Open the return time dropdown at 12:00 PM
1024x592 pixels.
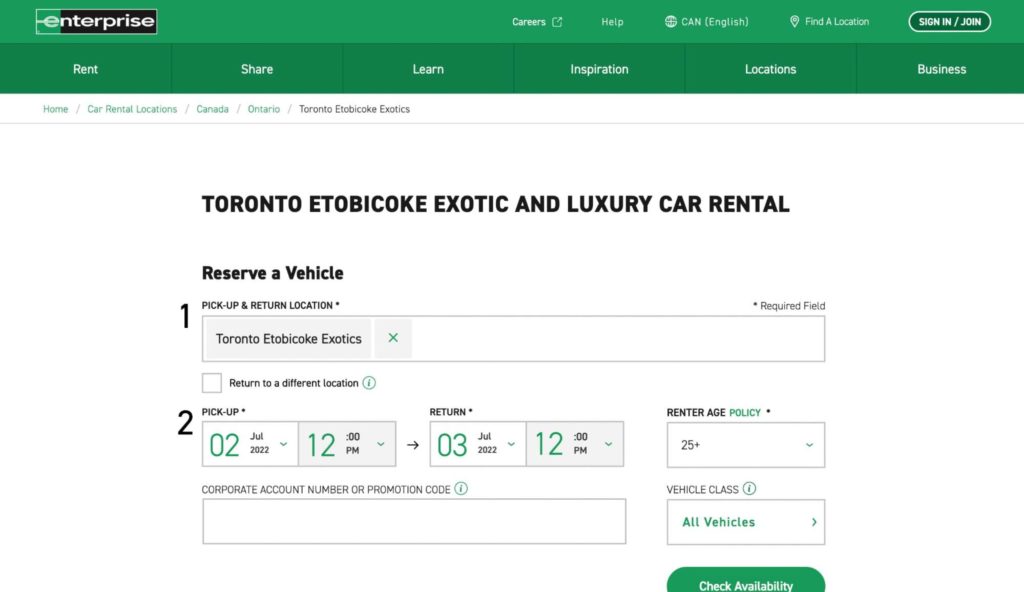point(575,444)
